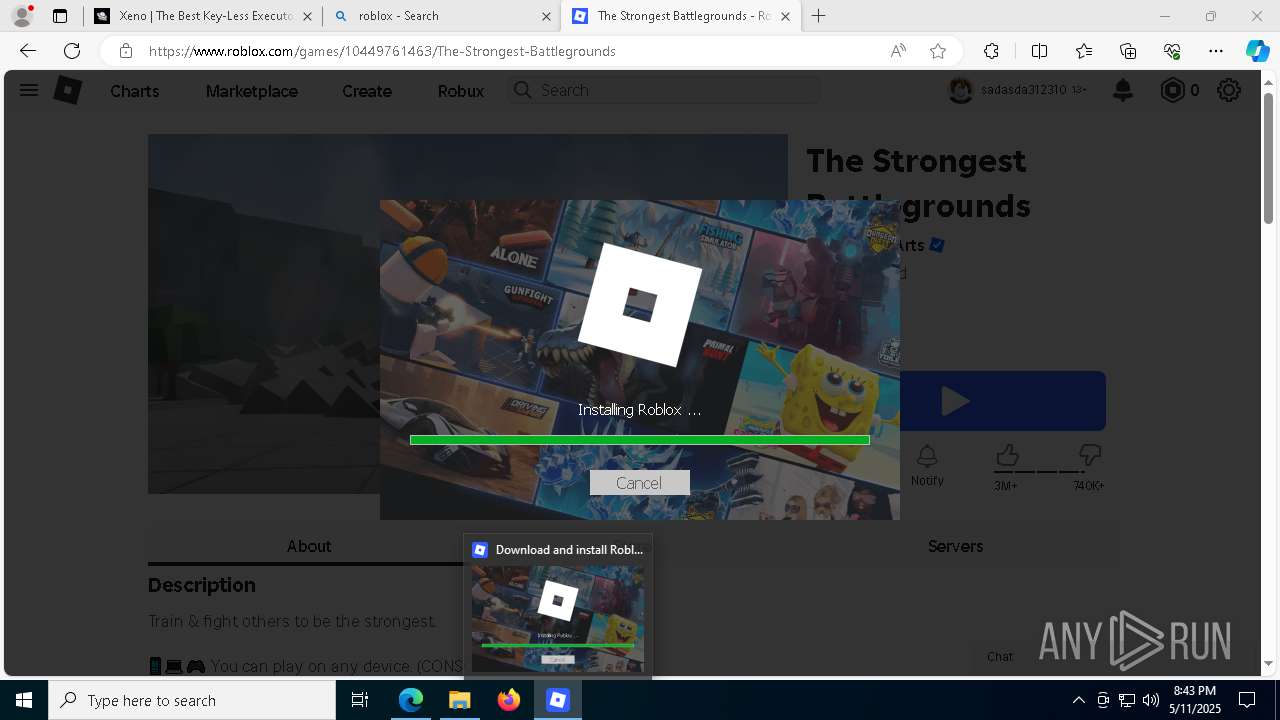Viewport: 1280px width, 720px height.
Task: Open Roblox notifications bell
Action: click(1123, 90)
